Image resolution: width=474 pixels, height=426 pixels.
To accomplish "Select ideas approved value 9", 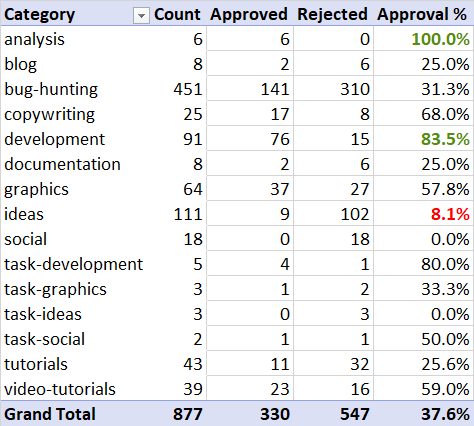I will point(284,214).
